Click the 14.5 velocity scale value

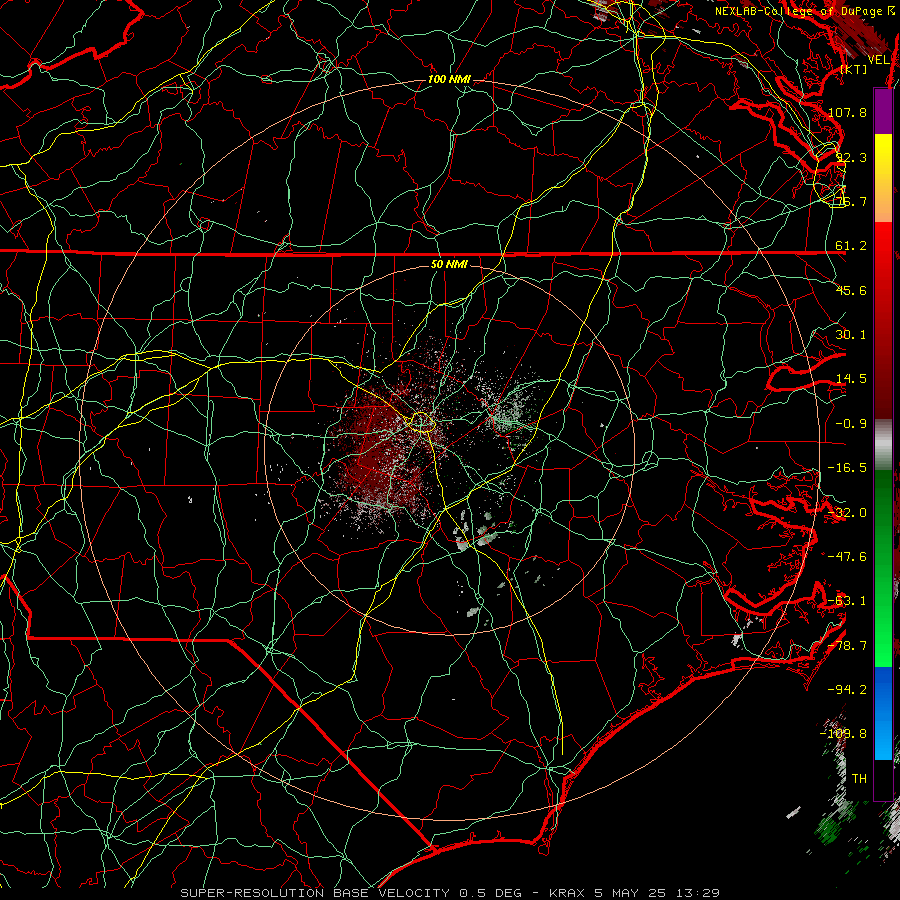pos(851,379)
